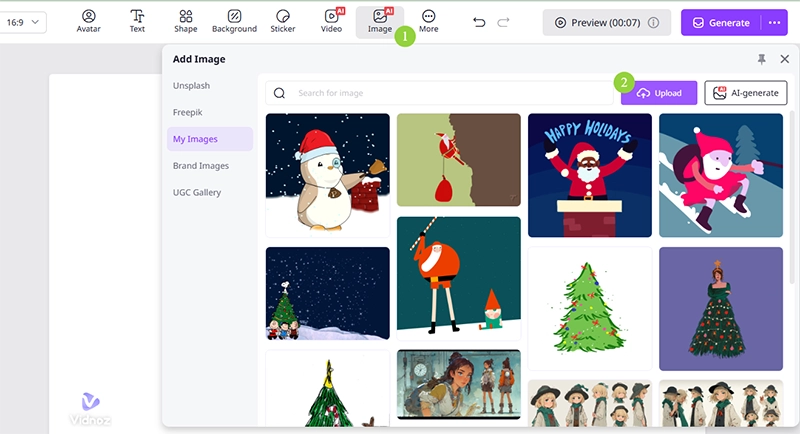Select the My Images tab
Image resolution: width=800 pixels, height=434 pixels.
coord(210,139)
